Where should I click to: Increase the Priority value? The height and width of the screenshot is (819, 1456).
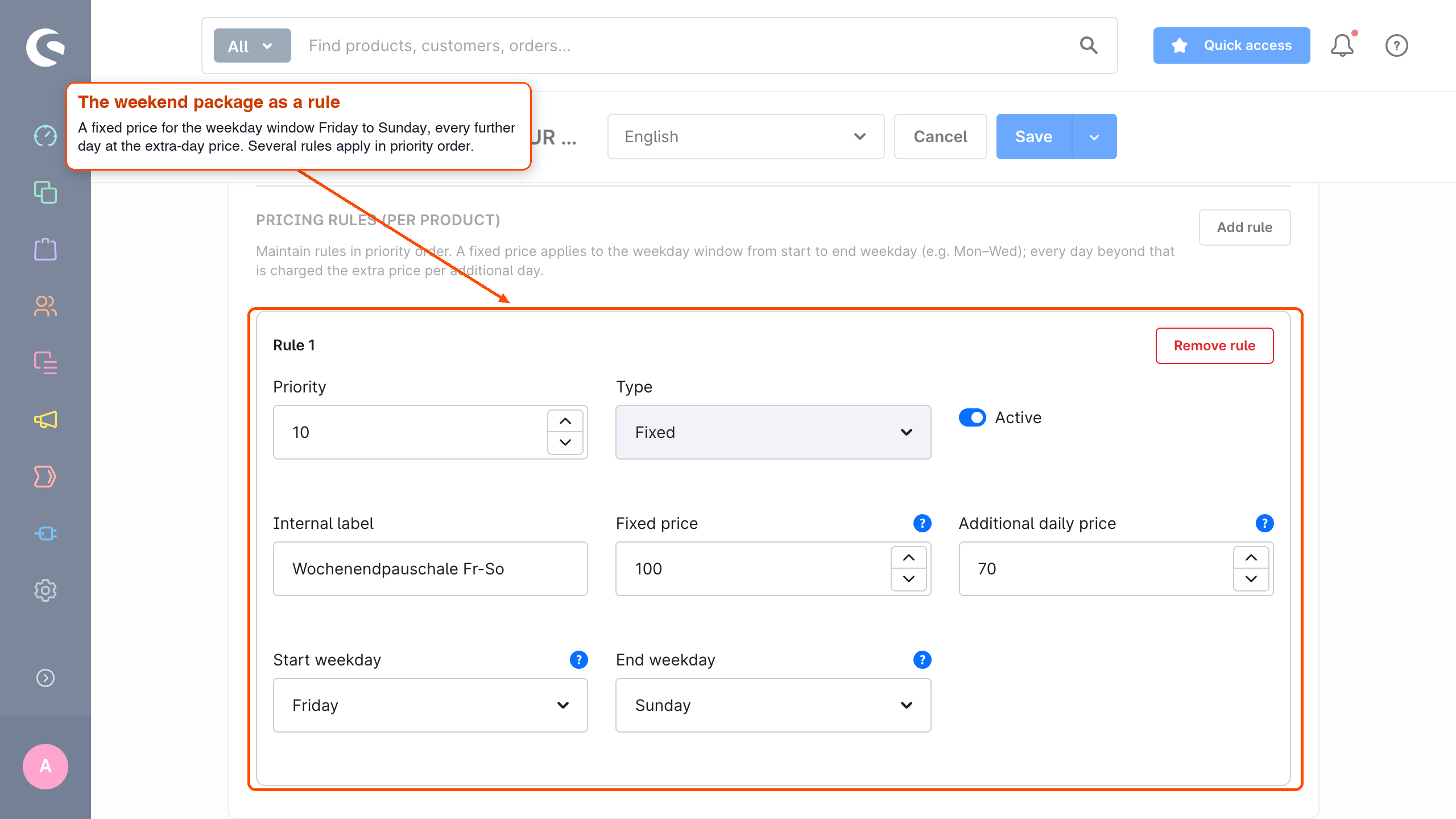click(565, 421)
